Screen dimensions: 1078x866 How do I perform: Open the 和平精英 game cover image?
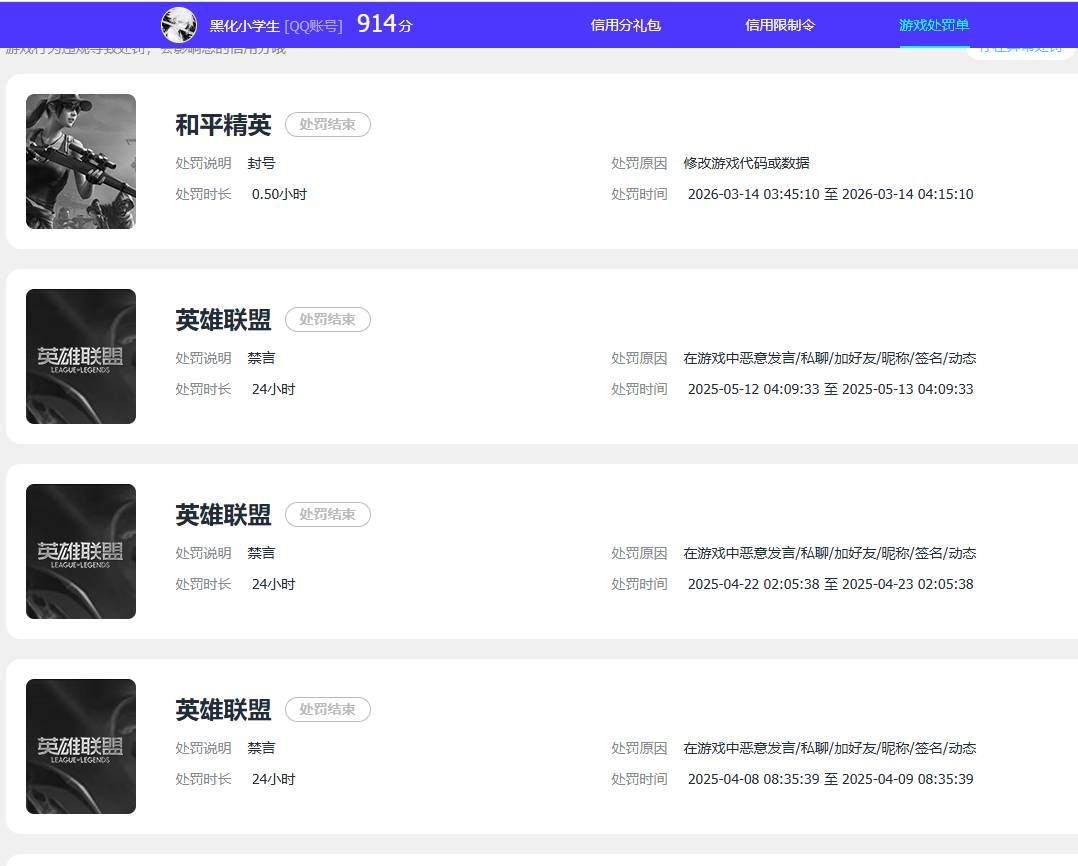click(x=81, y=162)
